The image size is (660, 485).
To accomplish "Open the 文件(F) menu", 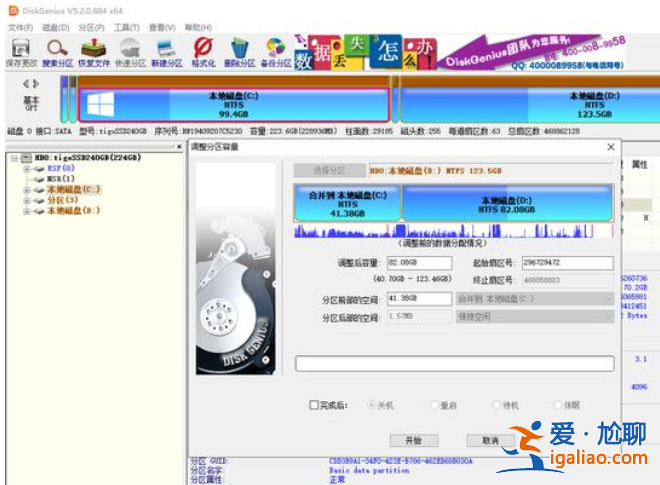I will [x=21, y=27].
